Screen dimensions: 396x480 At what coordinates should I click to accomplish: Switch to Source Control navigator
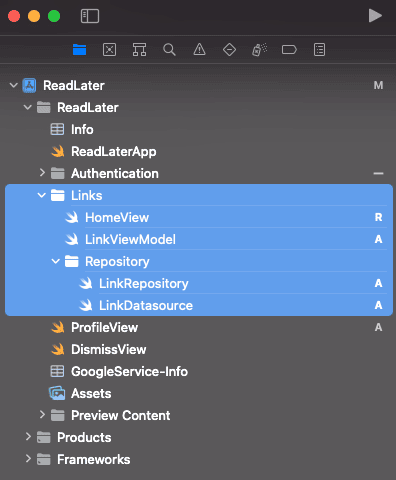click(109, 50)
